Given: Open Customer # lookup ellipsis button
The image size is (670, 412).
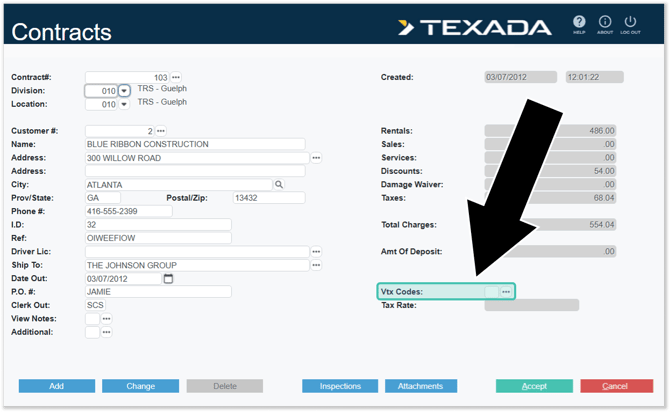Looking at the screenshot, I should (161, 131).
